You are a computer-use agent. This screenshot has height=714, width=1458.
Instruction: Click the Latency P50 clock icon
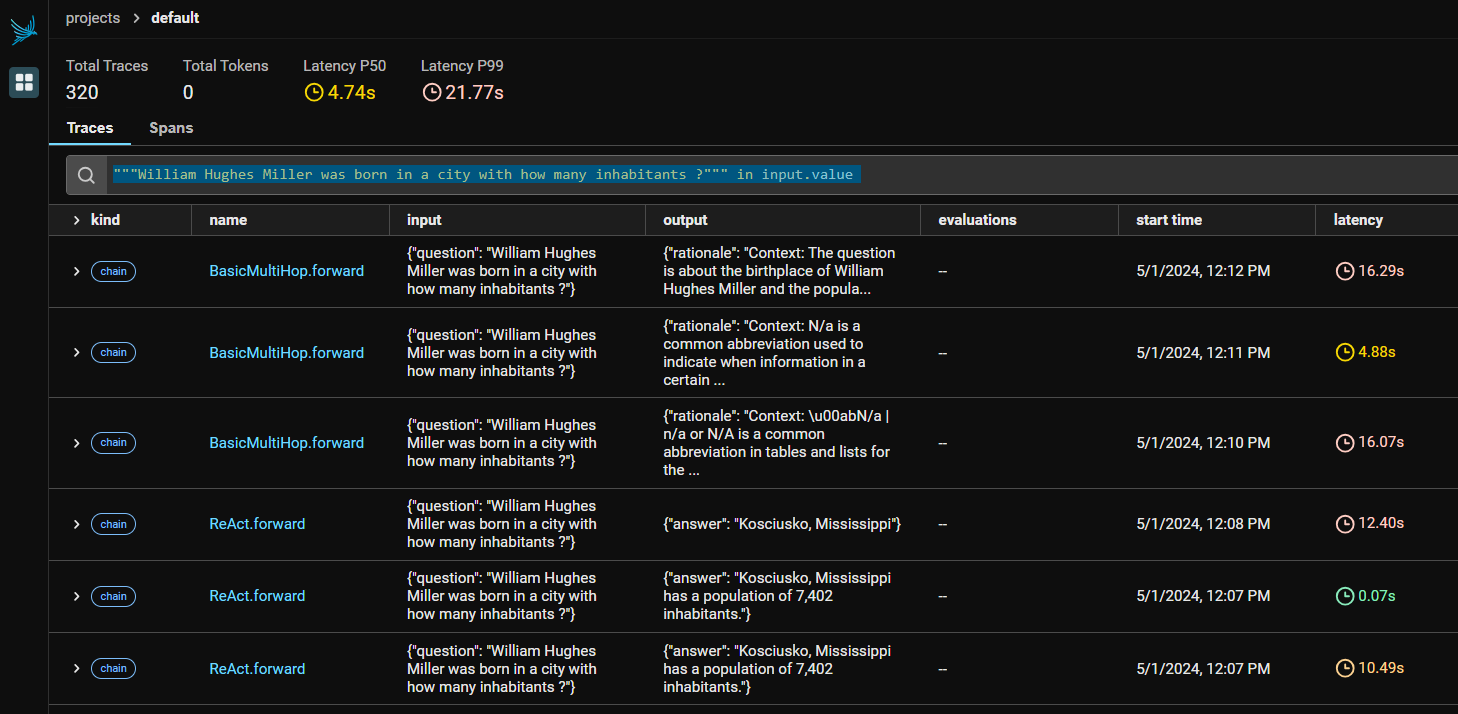pyautogui.click(x=314, y=93)
